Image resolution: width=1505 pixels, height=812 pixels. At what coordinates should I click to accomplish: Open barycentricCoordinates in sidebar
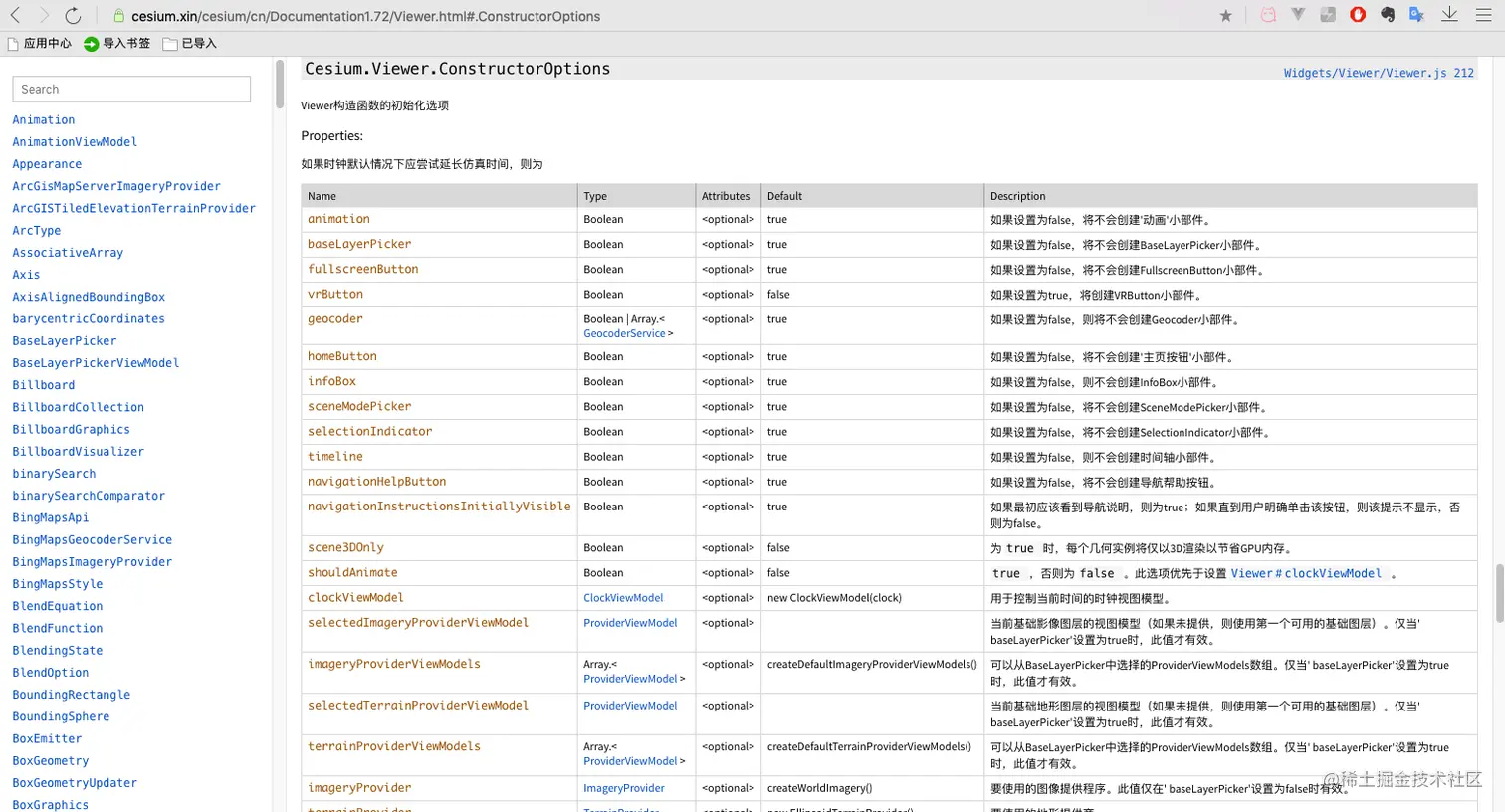(89, 318)
